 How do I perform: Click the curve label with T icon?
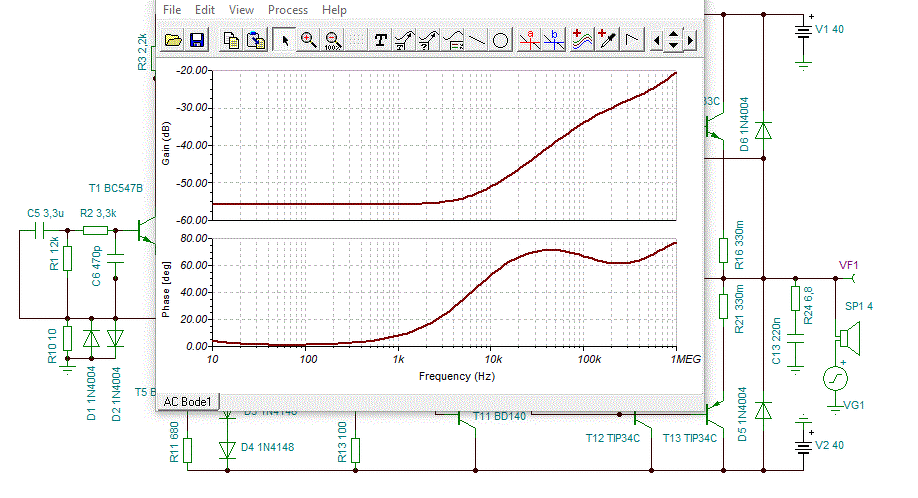pyautogui.click(x=405, y=40)
